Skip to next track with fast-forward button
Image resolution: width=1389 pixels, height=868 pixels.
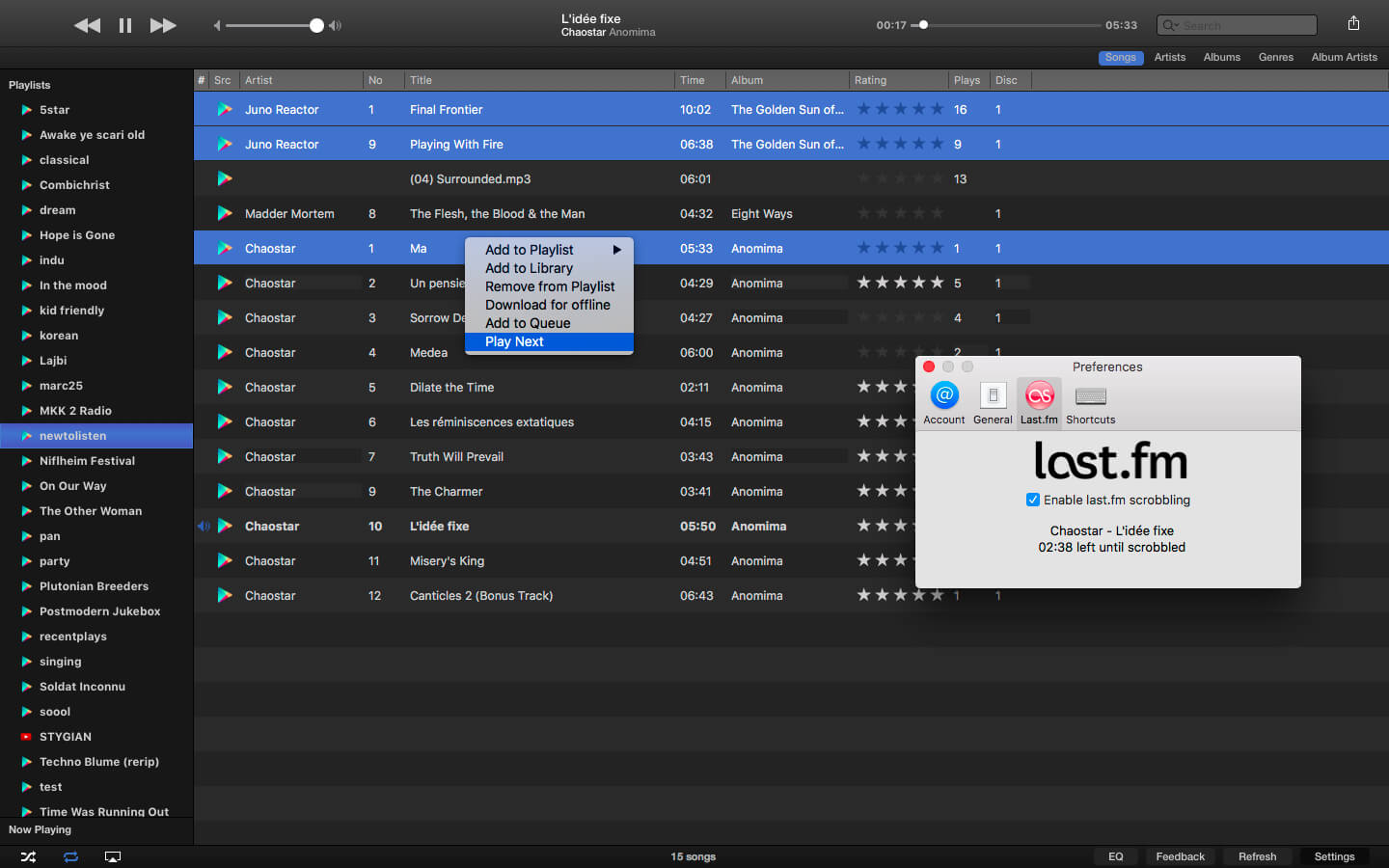(x=163, y=26)
